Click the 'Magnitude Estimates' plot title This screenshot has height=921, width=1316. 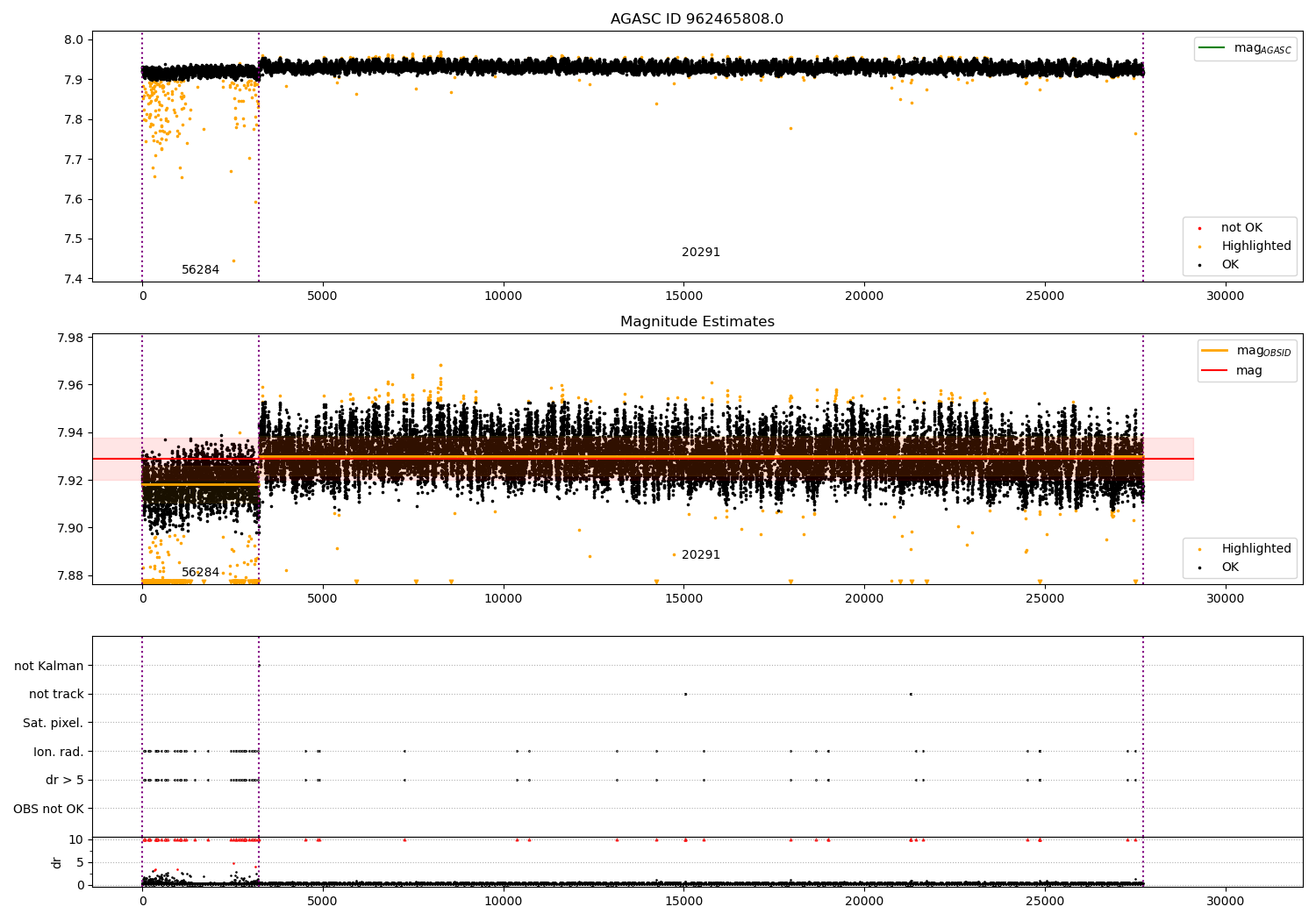tap(697, 322)
